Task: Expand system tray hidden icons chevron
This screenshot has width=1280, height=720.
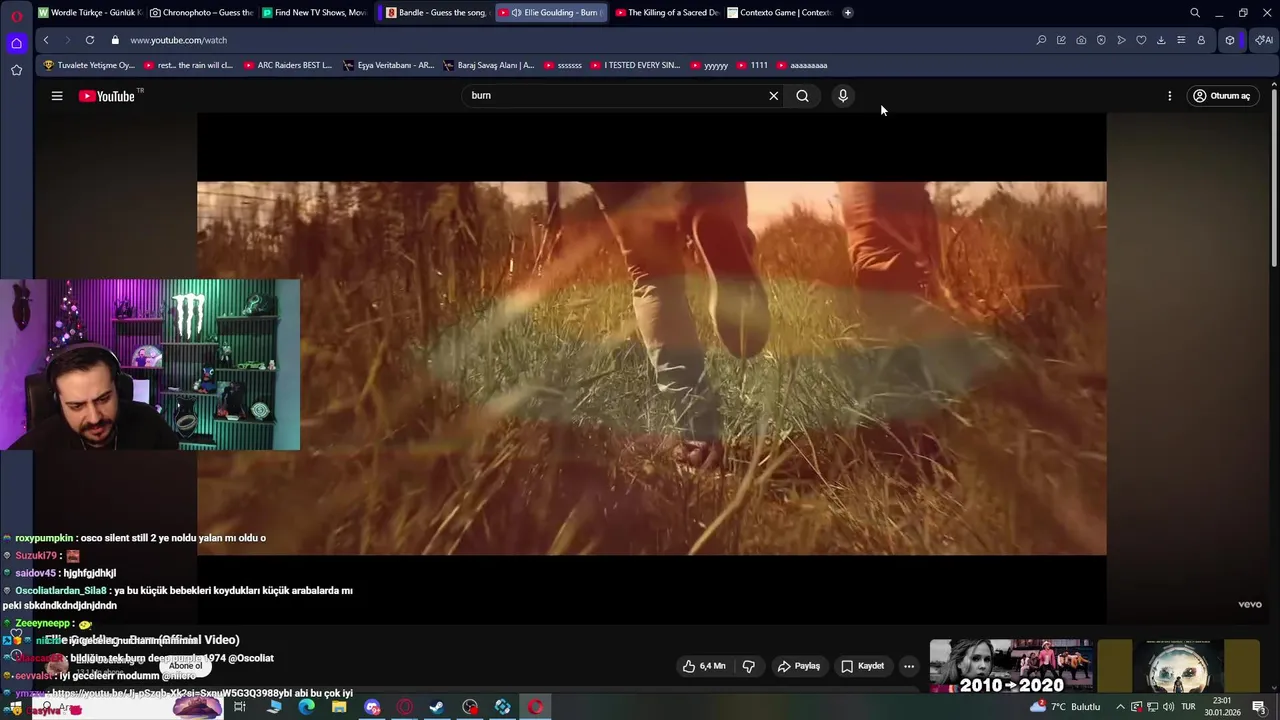Action: pos(1120,707)
